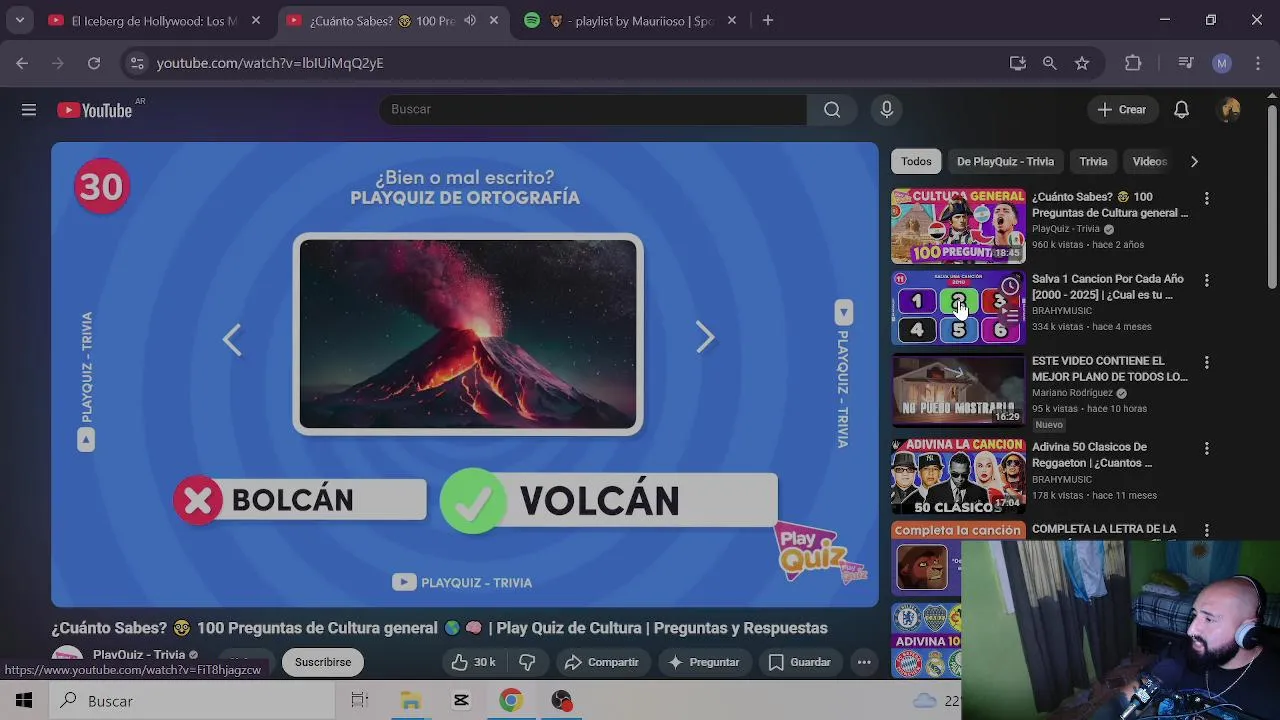Open the NO PUEDO MOSTRARLO video thumbnail
1280x720 pixels.
click(x=958, y=389)
